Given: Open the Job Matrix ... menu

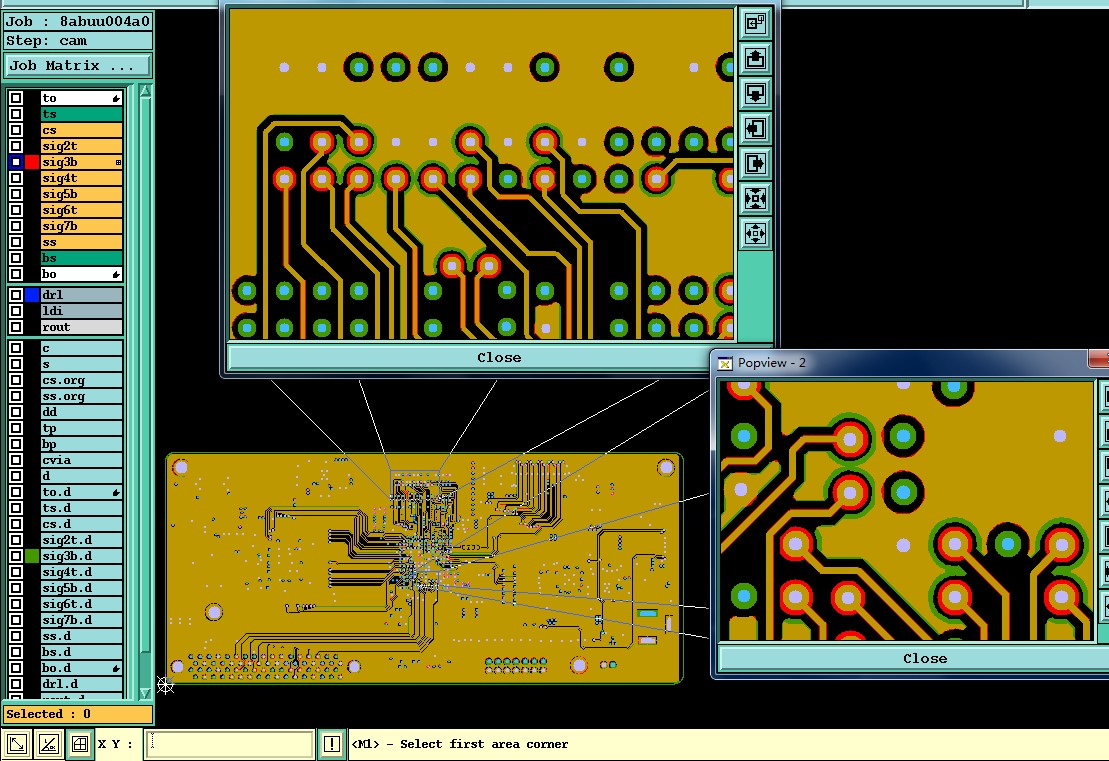Looking at the screenshot, I should (78, 66).
